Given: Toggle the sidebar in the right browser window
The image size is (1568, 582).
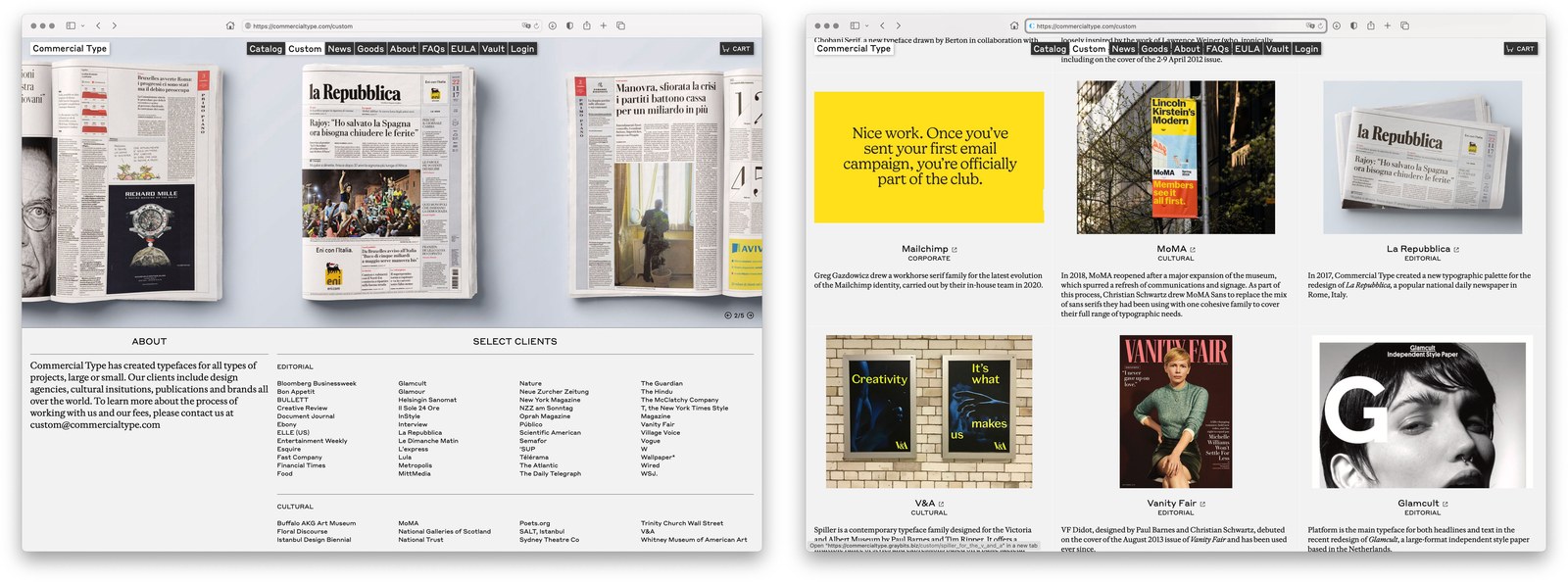Looking at the screenshot, I should [855, 25].
